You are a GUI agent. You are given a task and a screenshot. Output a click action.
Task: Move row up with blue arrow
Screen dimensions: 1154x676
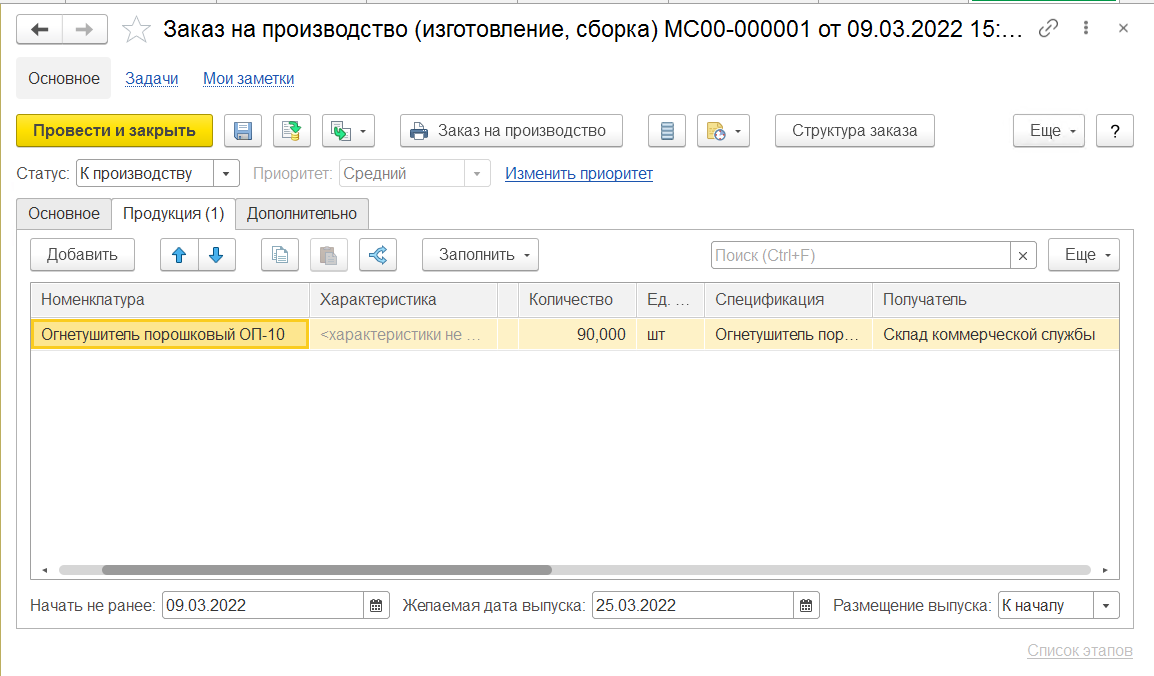point(179,255)
